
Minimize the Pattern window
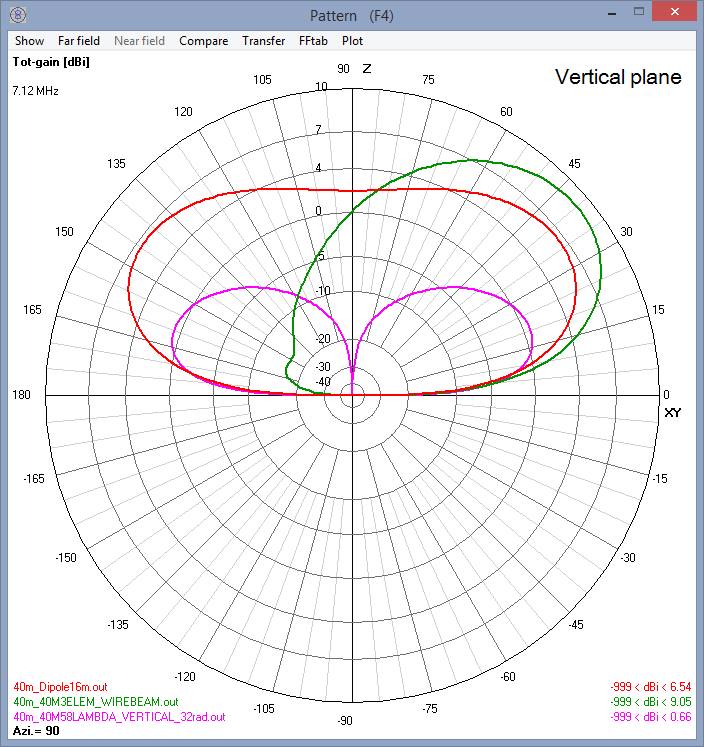612,14
